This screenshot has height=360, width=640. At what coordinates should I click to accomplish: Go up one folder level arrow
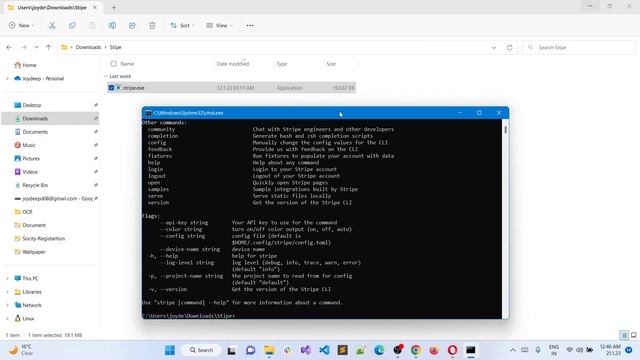49,47
